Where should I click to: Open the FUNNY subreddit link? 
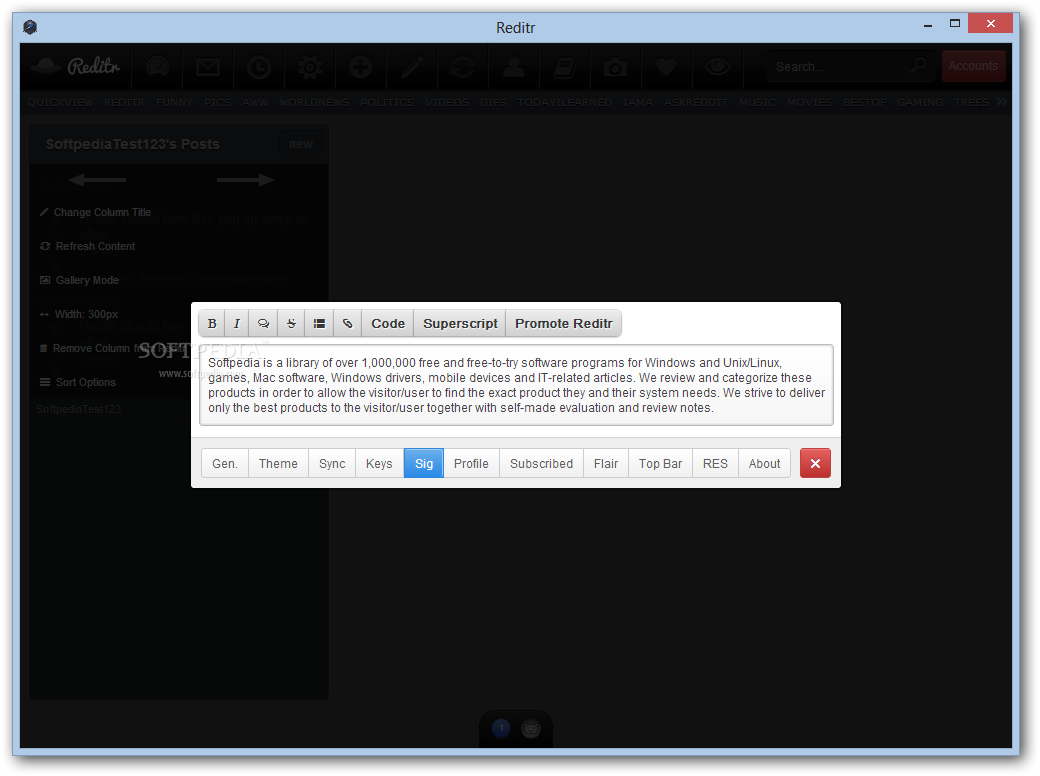174,102
